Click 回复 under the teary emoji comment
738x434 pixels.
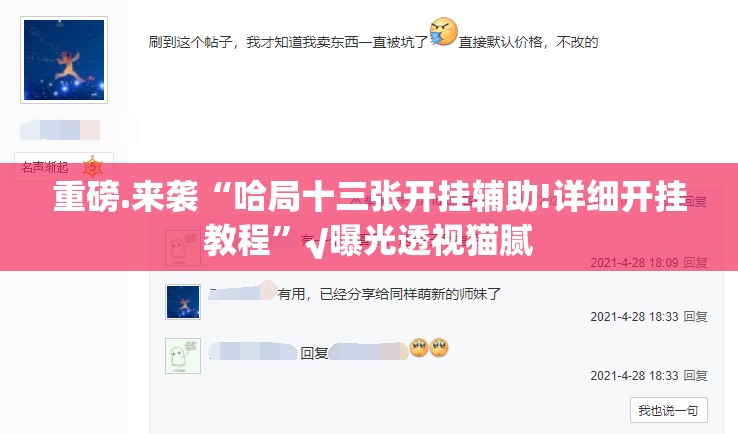point(696,375)
